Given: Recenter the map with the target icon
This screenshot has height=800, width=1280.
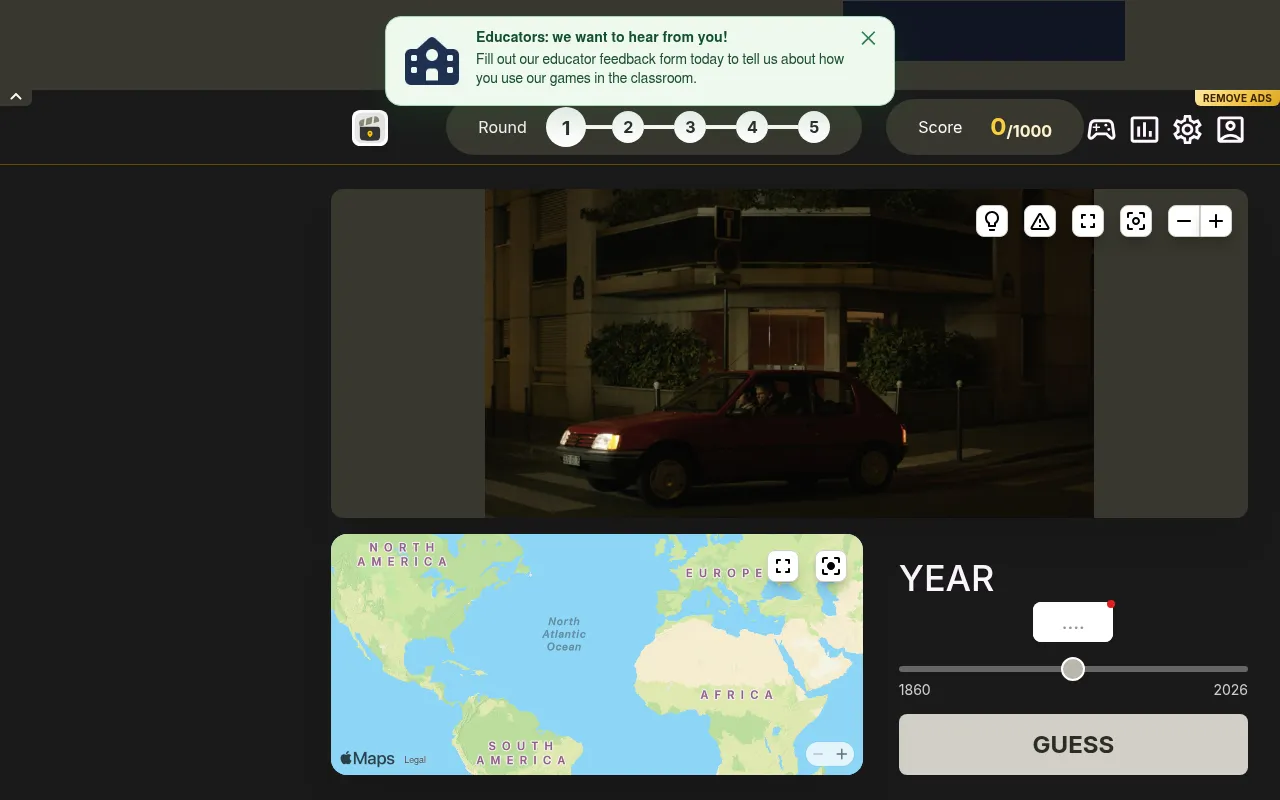Looking at the screenshot, I should click(831, 566).
